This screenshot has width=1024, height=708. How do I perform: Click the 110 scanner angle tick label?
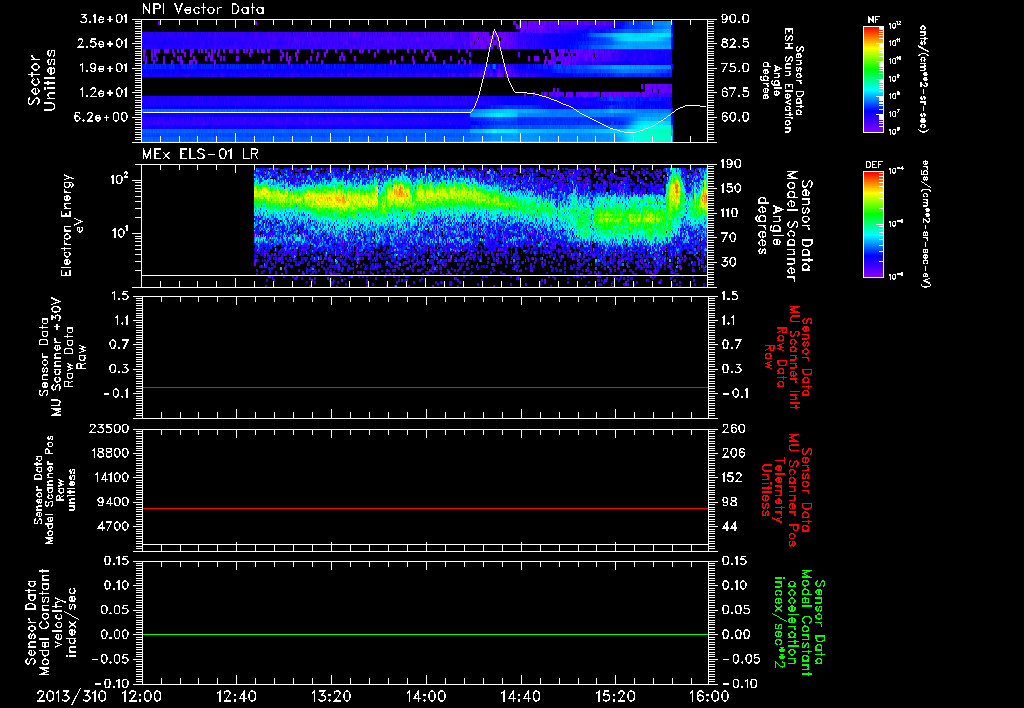(731, 213)
